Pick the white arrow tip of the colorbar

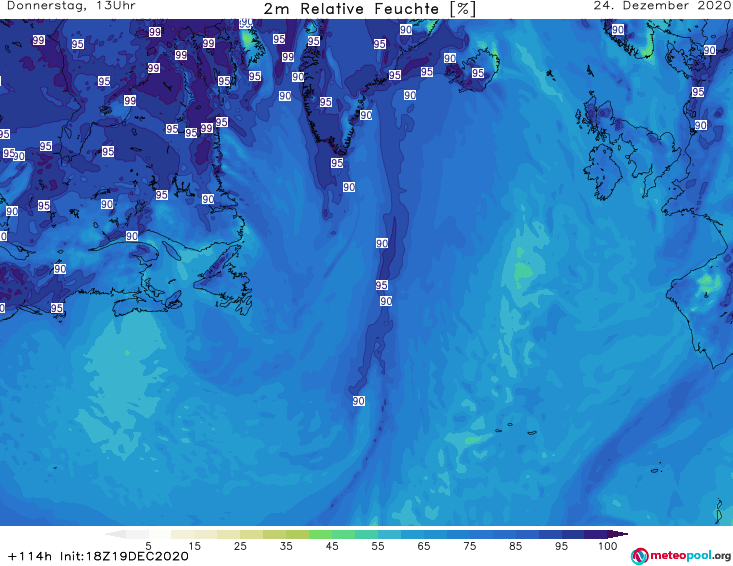point(115,534)
